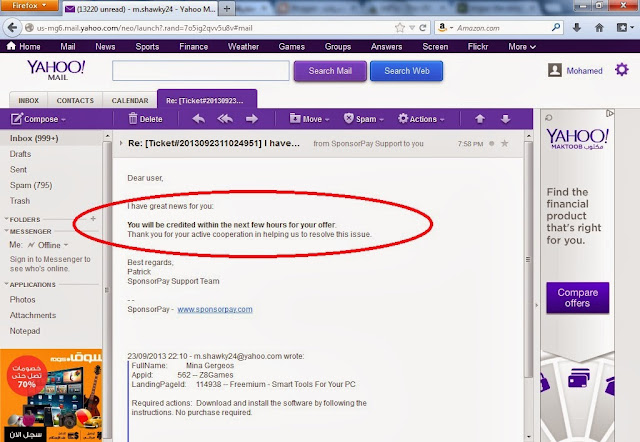Open Sports in the Yahoo navigation bar

click(147, 47)
